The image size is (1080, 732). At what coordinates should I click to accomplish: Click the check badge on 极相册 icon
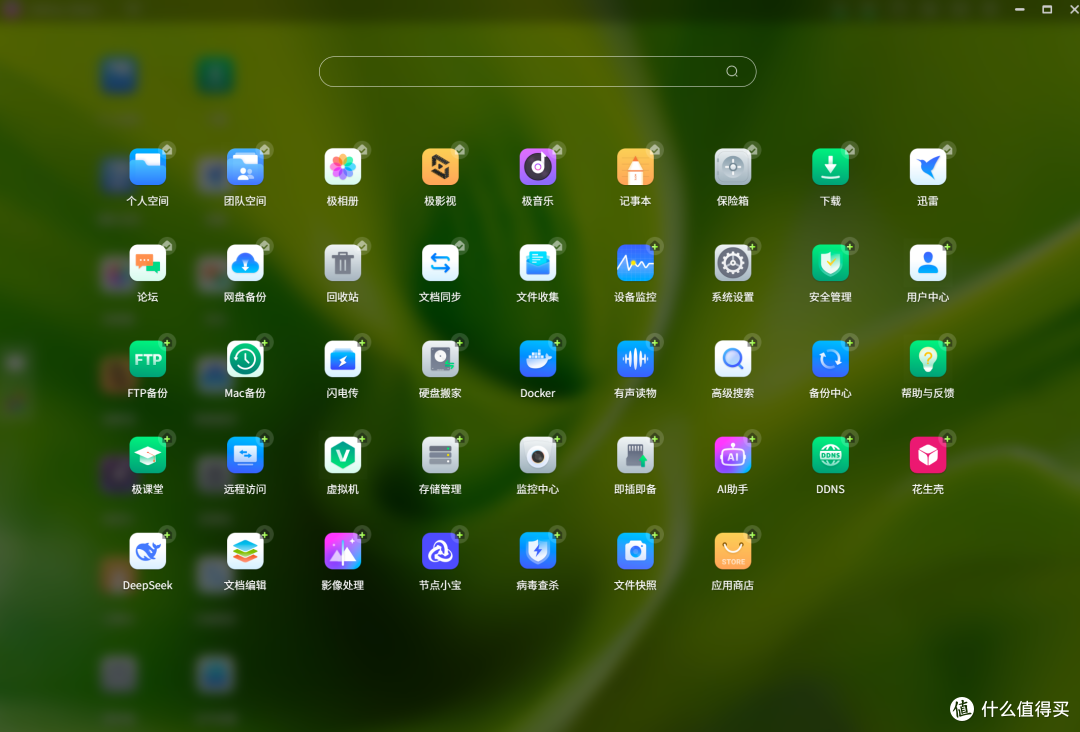pos(362,150)
